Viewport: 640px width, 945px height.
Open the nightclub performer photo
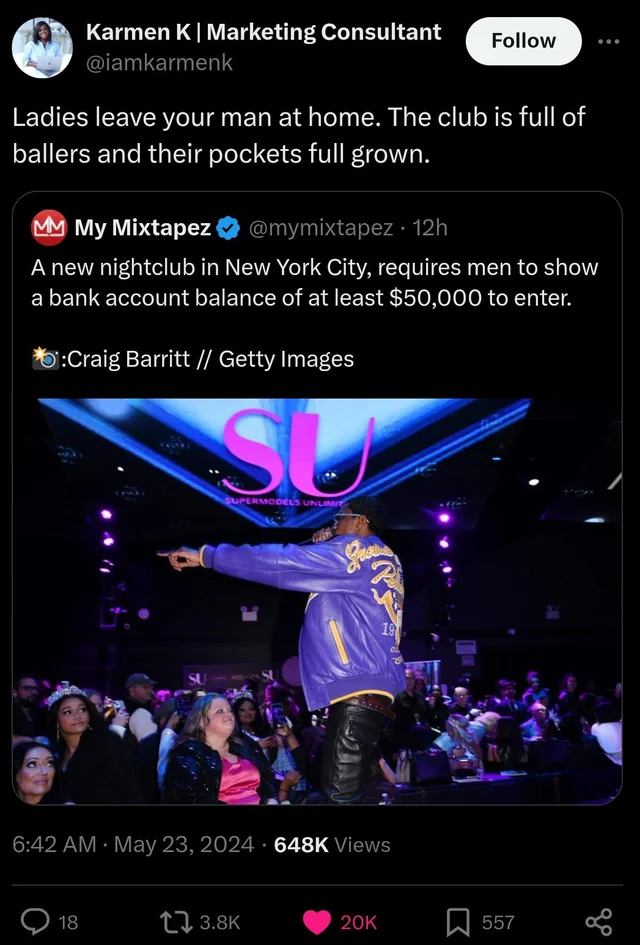coord(317,601)
